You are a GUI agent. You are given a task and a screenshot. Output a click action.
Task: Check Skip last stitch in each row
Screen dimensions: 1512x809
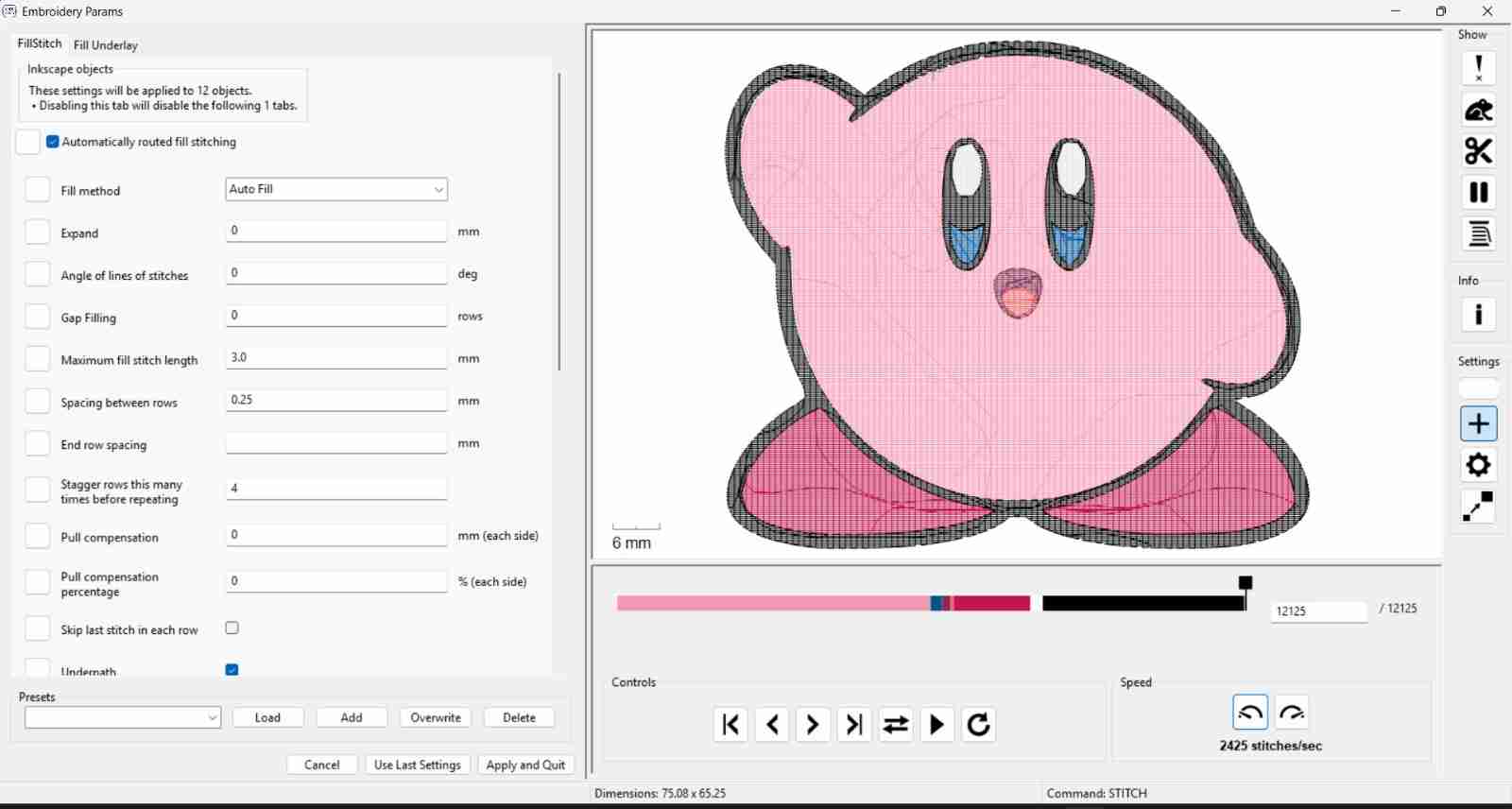click(x=232, y=628)
